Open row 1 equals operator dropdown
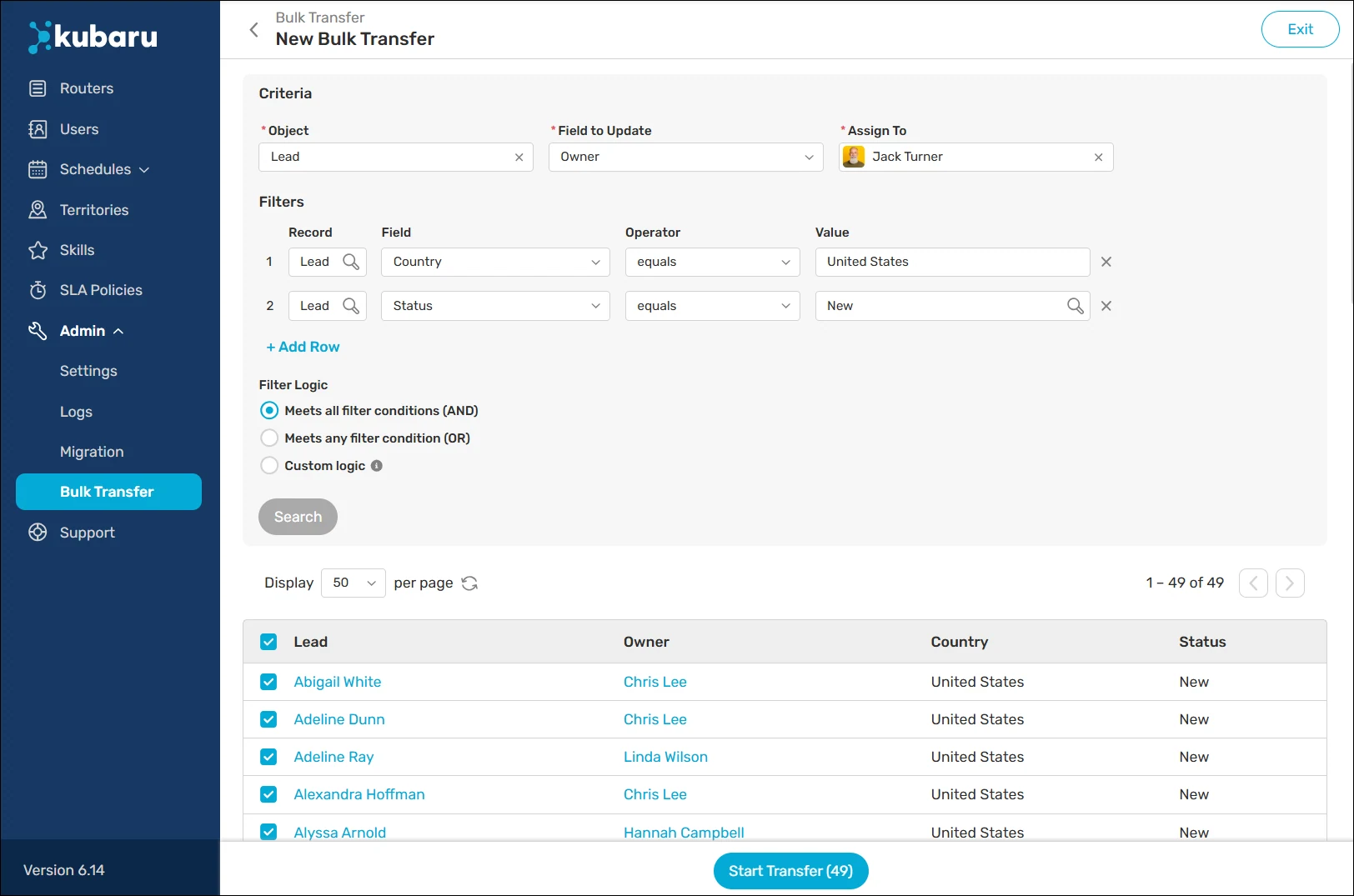 point(712,262)
